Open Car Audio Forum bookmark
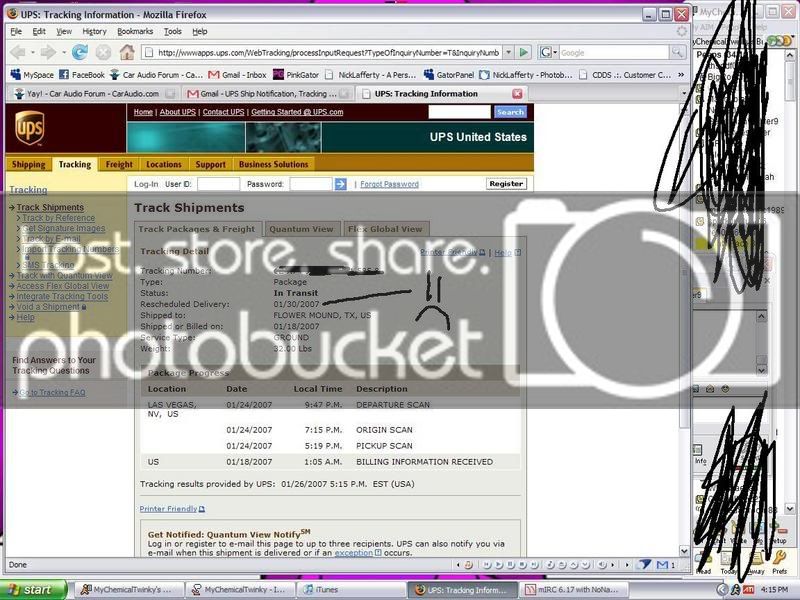Viewport: 800px width, 600px height. tap(156, 75)
